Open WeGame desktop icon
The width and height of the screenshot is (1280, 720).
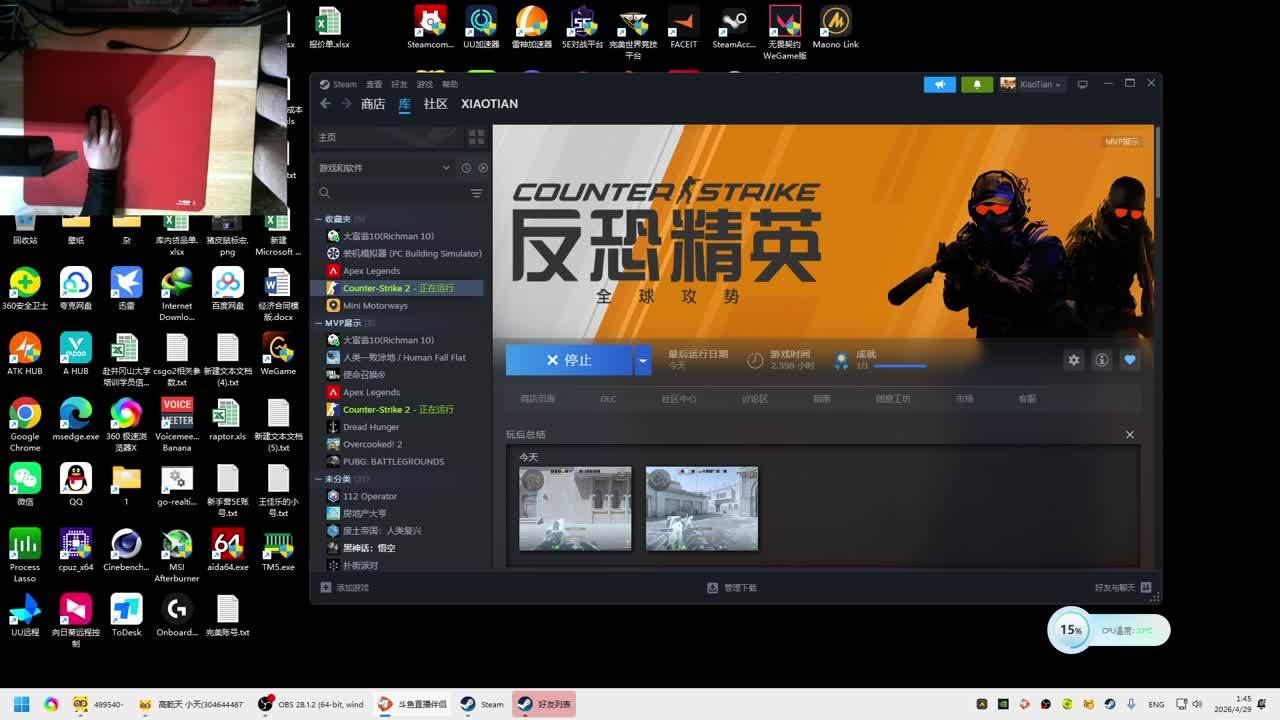pos(278,353)
